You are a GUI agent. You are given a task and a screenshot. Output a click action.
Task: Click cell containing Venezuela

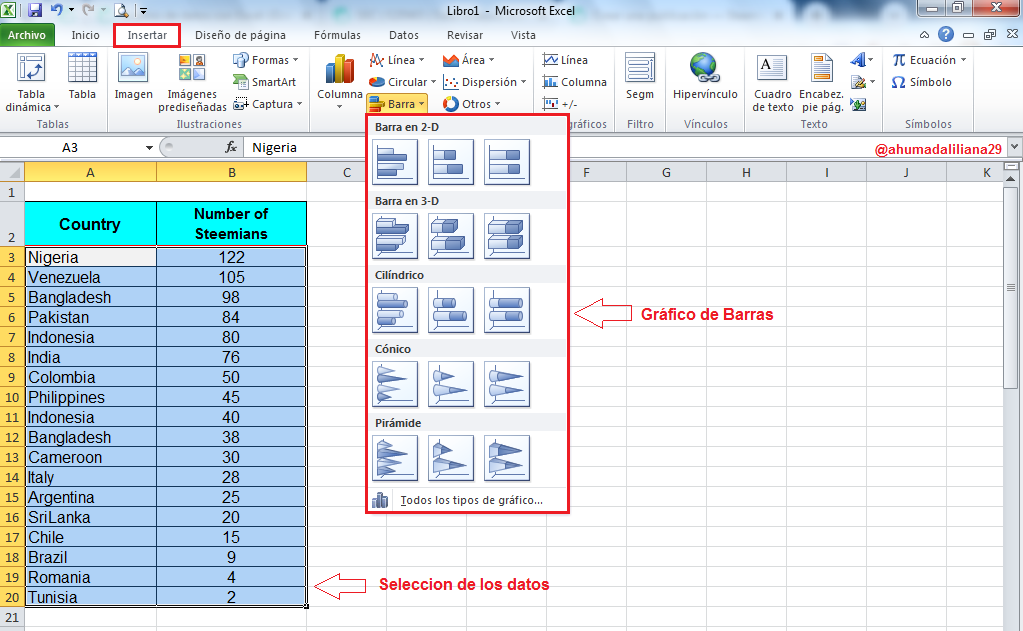(91, 277)
